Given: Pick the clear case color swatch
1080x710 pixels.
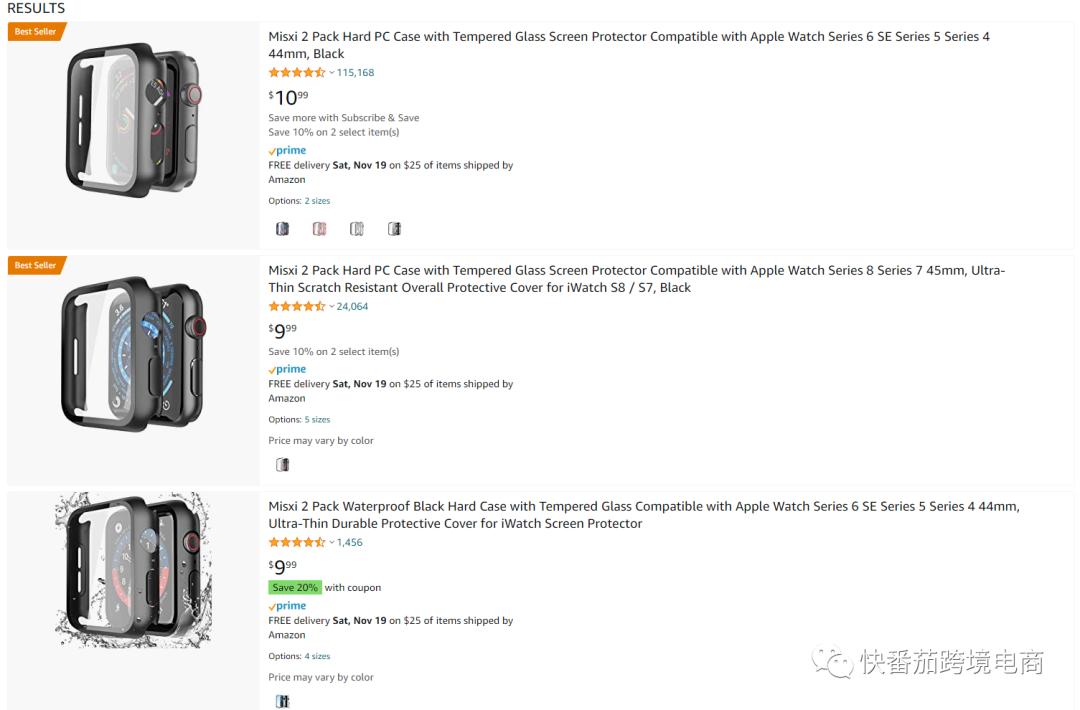Looking at the screenshot, I should (357, 229).
